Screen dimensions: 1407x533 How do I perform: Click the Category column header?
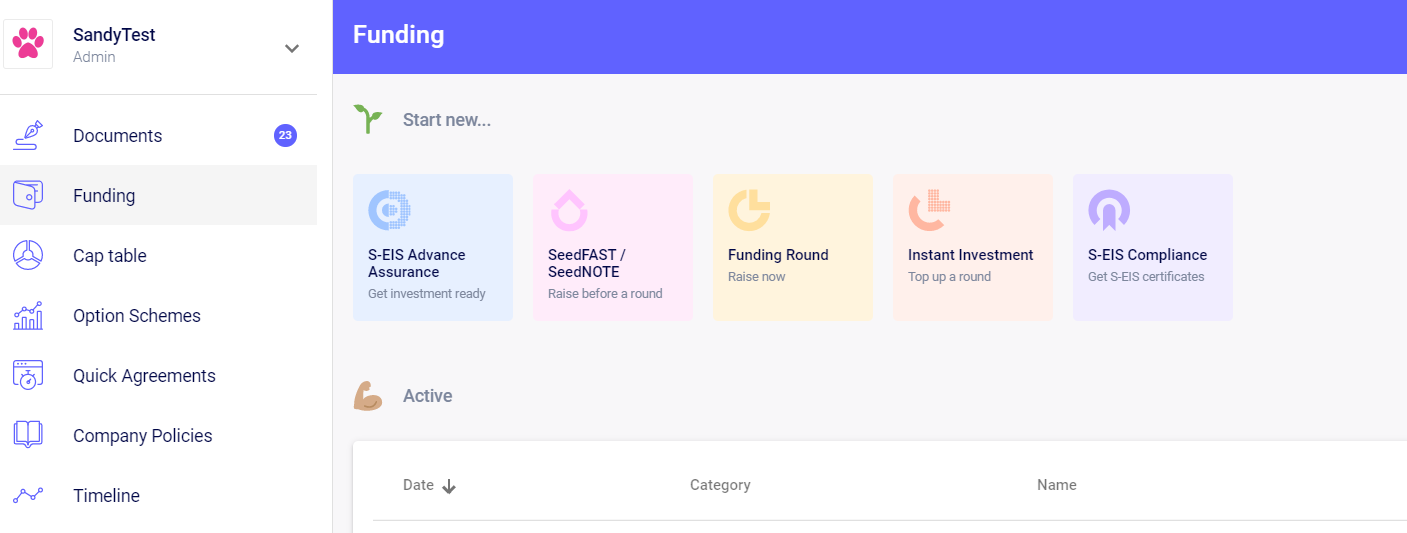click(x=720, y=485)
